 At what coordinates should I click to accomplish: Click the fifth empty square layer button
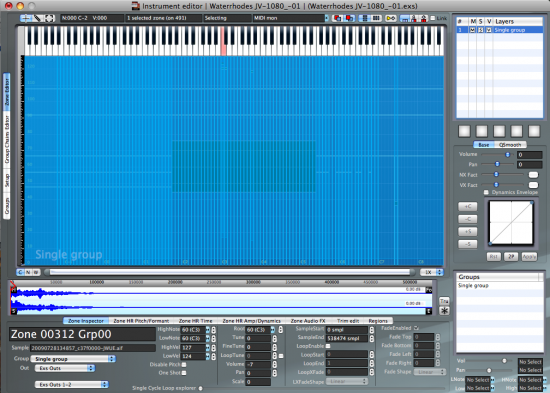click(534, 131)
